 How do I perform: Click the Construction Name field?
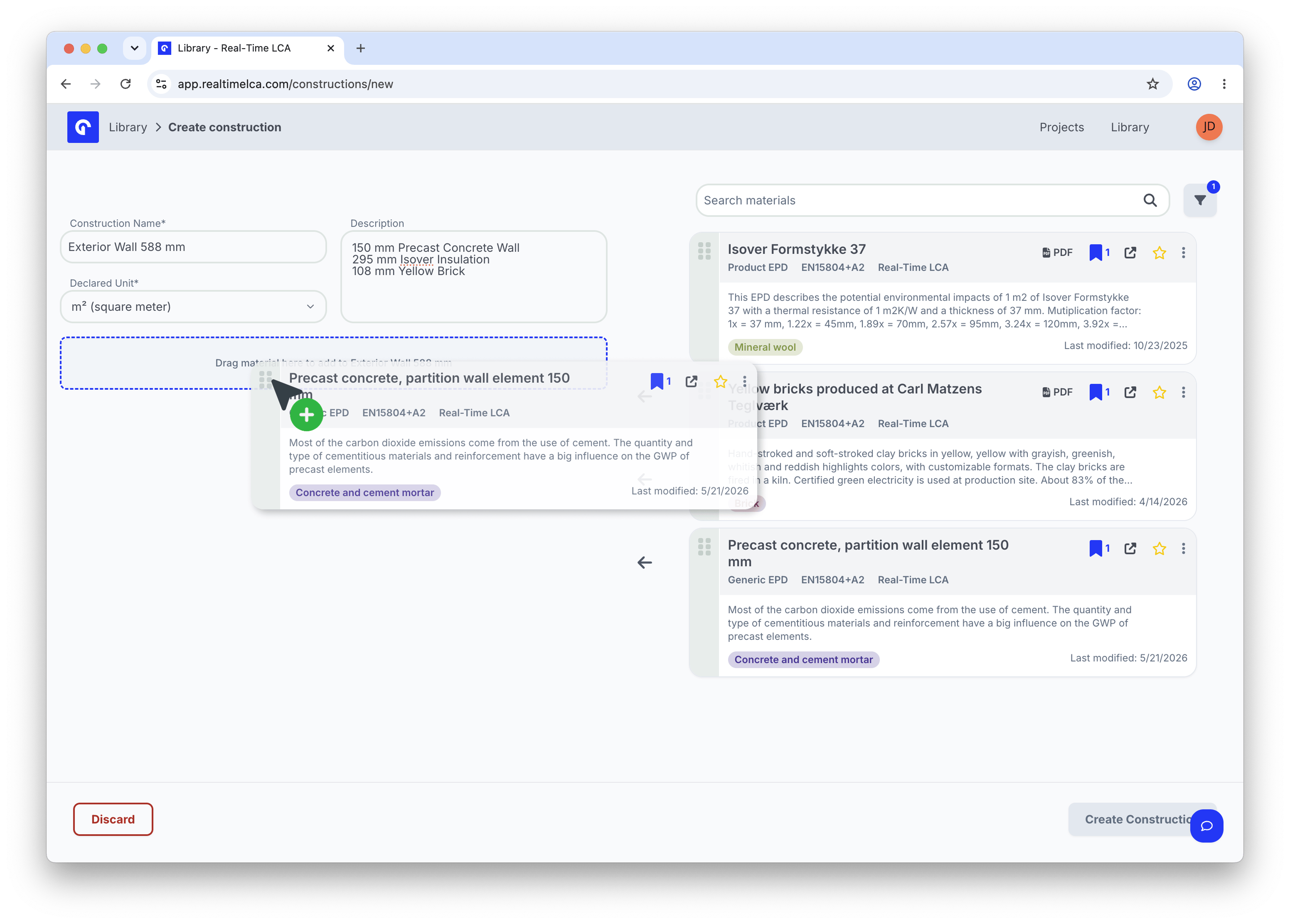click(193, 247)
